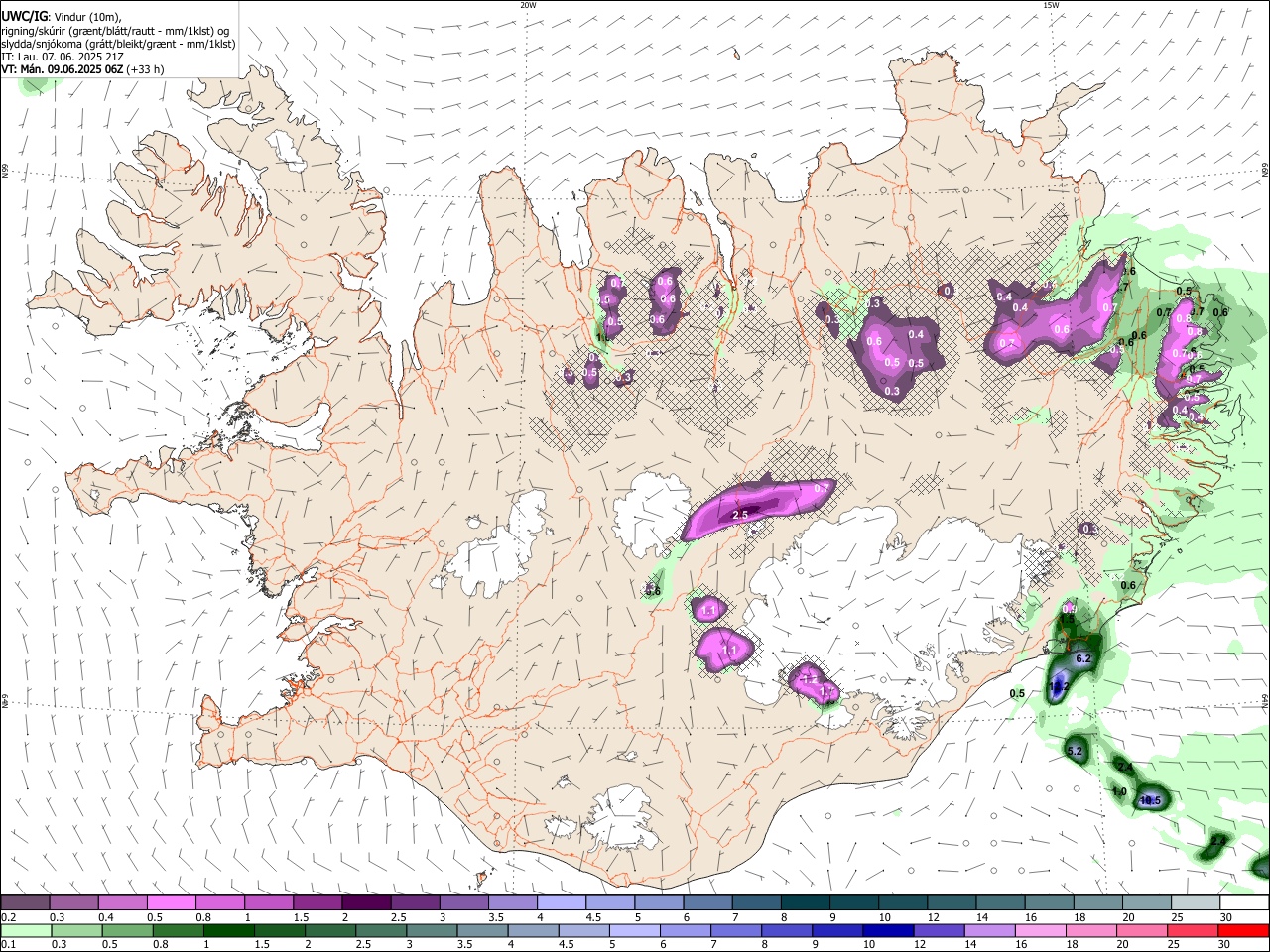Select top legend swatch between 4 and 4.5

(561, 903)
